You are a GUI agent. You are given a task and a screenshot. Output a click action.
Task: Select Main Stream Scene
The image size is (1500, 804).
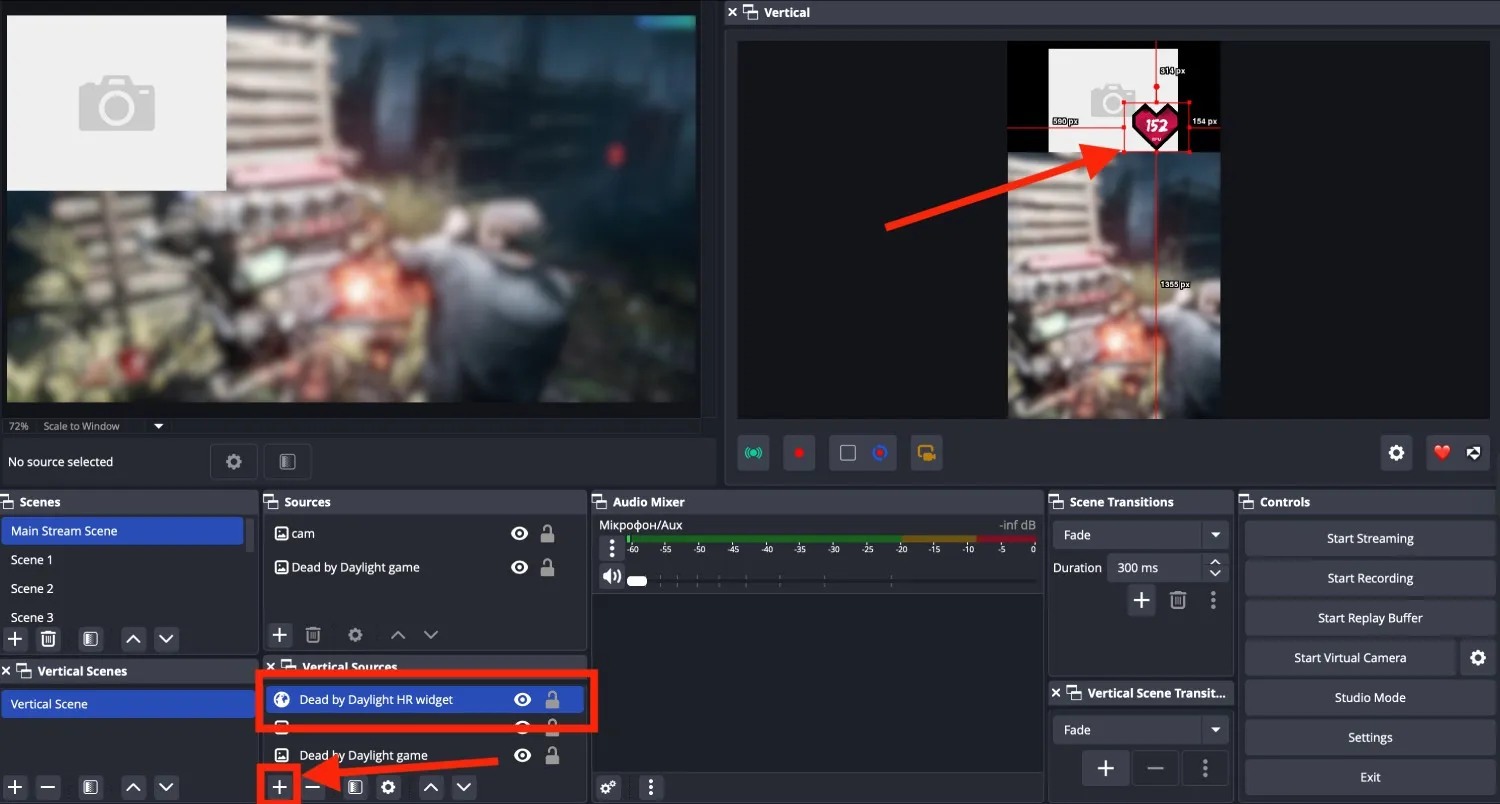[x=123, y=531]
